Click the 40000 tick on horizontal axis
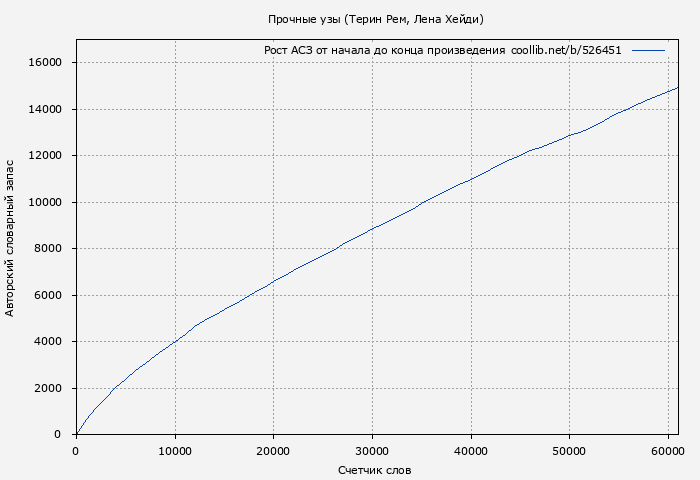Image resolution: width=700 pixels, height=480 pixels. (x=470, y=451)
